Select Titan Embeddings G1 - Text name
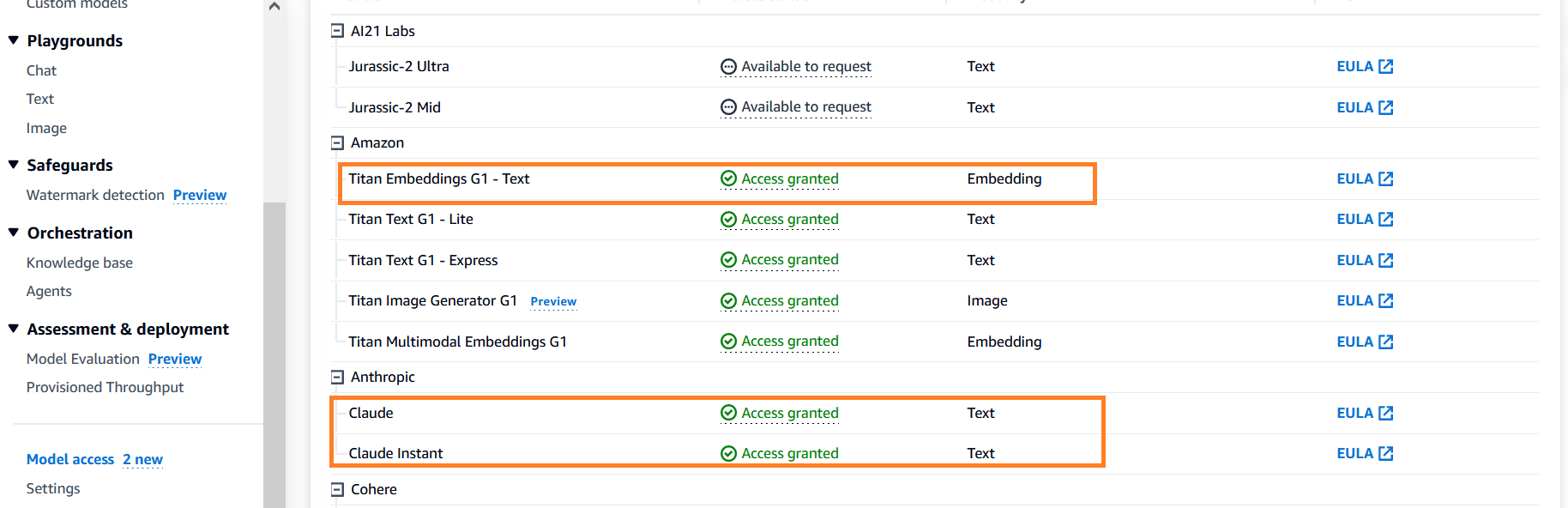The image size is (1568, 508). click(x=439, y=178)
